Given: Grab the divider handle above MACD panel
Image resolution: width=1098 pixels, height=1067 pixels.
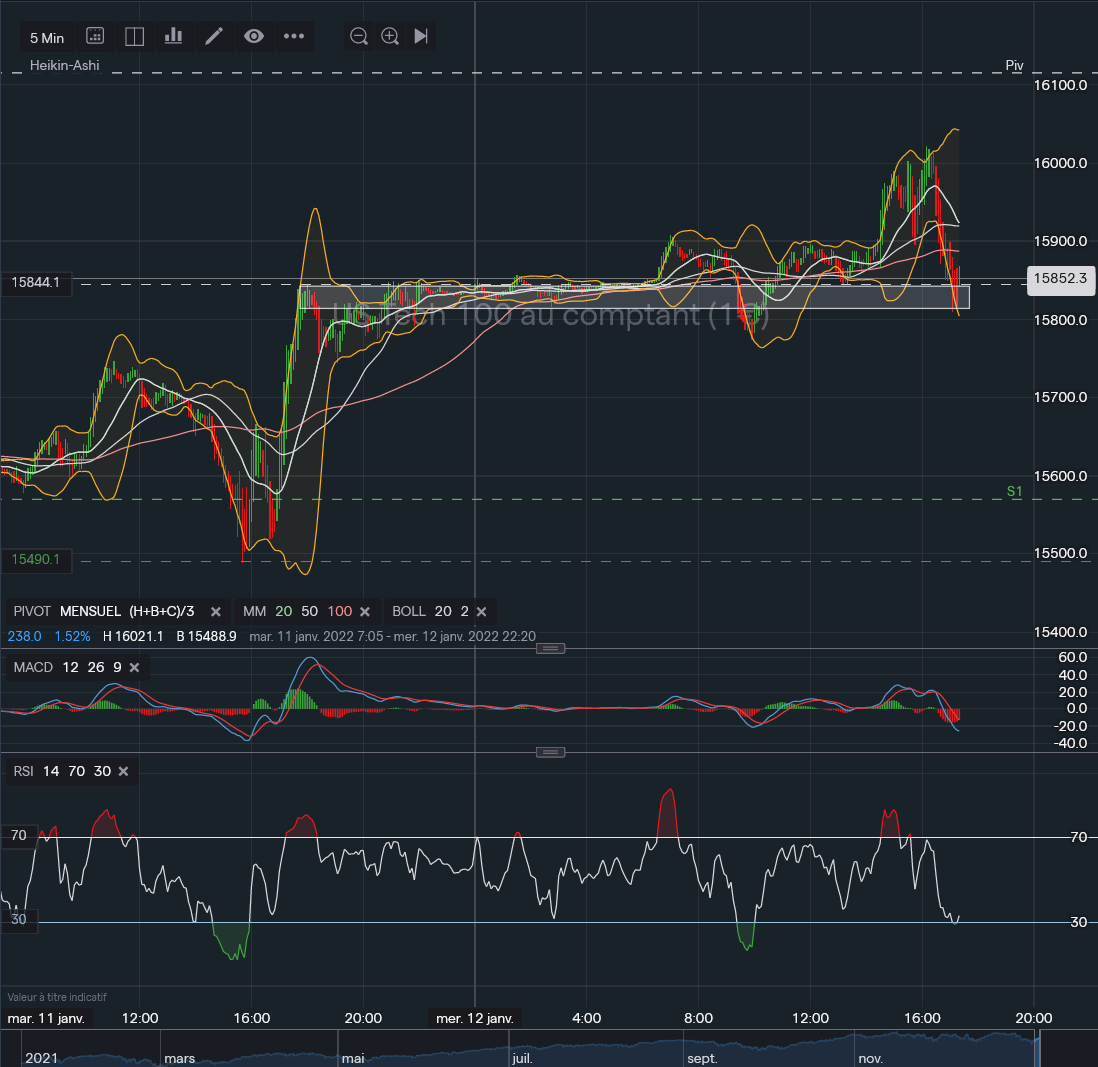Looking at the screenshot, I should [x=550, y=648].
